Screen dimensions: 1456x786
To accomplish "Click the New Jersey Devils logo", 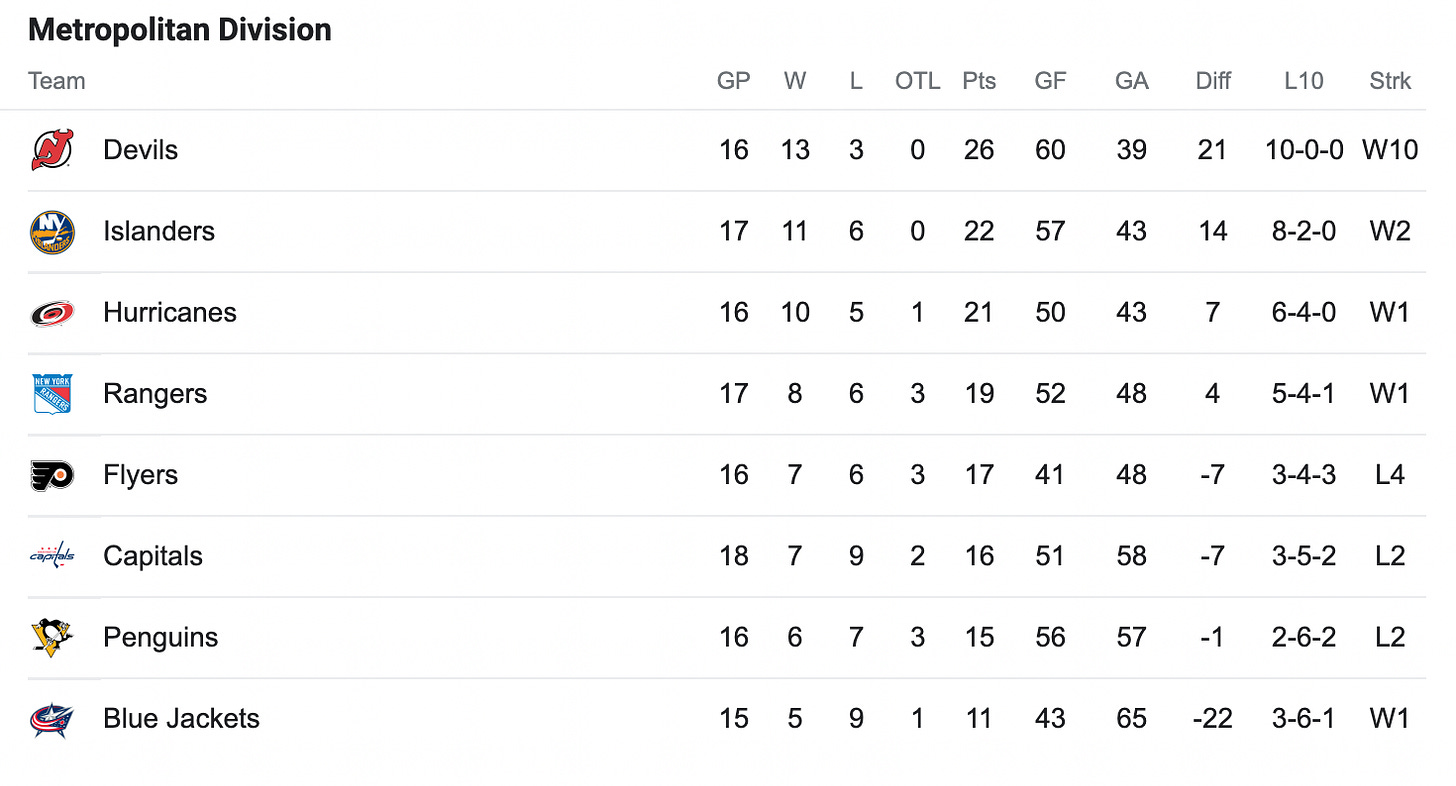I will tap(52, 150).
